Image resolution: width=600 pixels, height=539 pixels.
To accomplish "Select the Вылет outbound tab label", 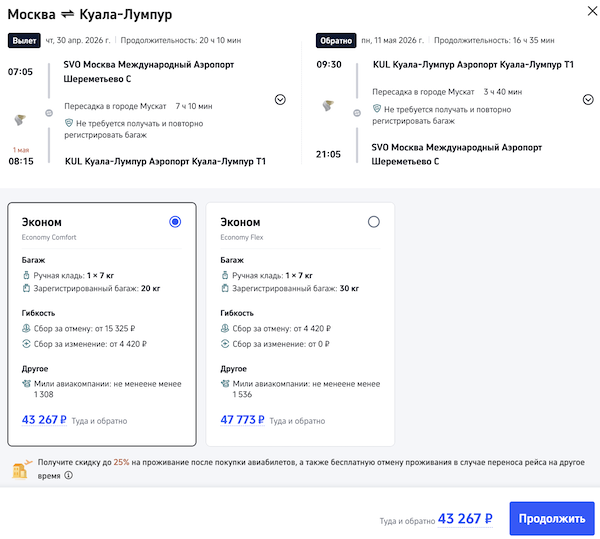I will tap(24, 41).
